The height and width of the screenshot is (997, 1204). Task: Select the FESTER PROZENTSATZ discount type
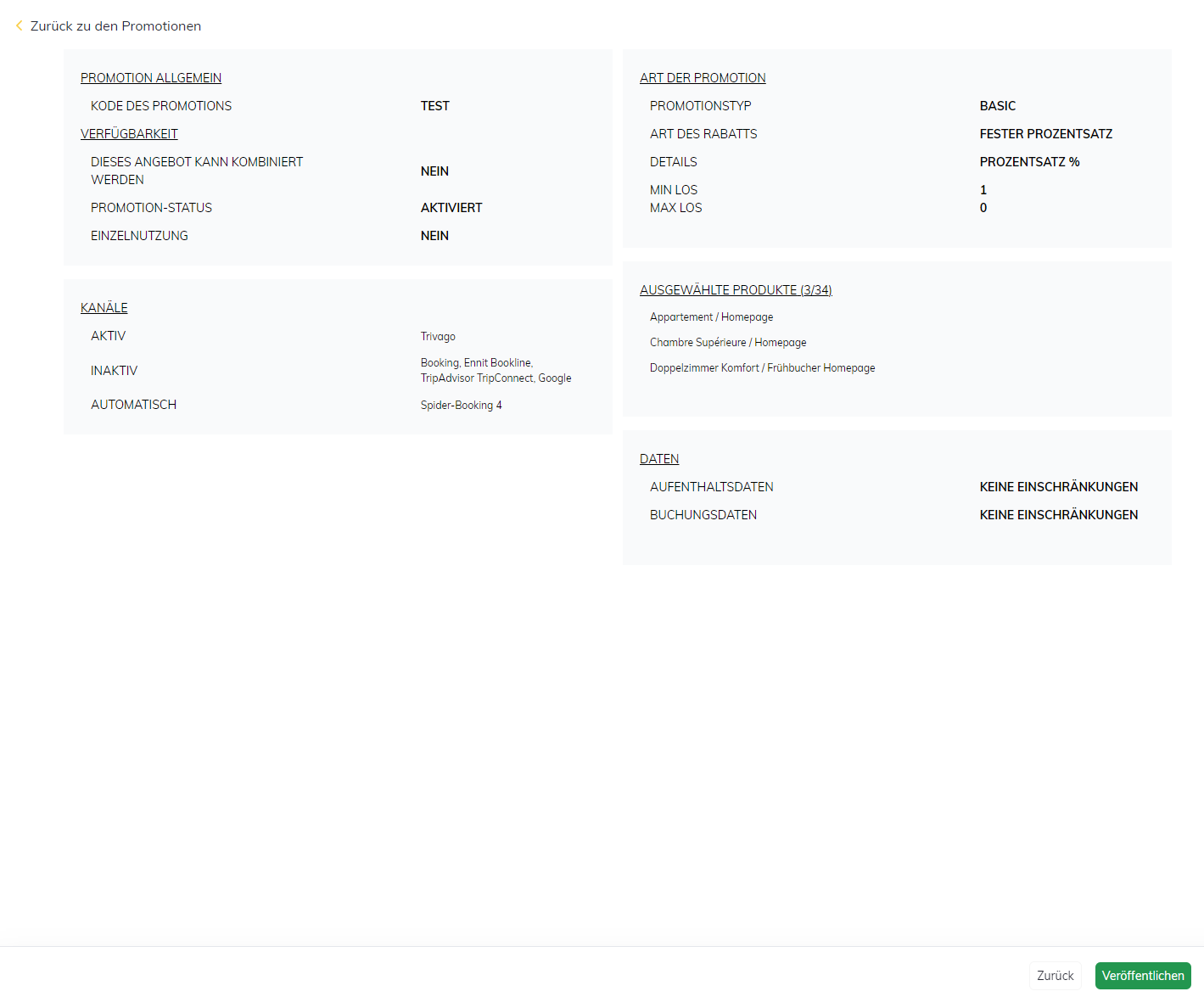click(1045, 134)
